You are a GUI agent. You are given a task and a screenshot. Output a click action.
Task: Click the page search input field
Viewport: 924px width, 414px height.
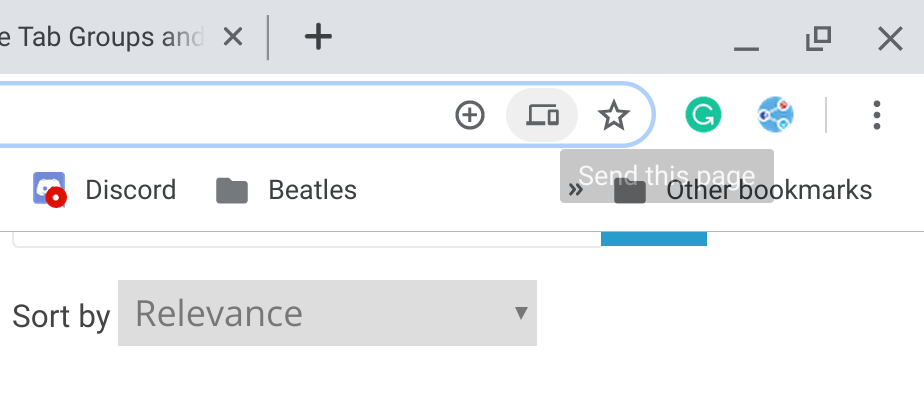pyautogui.click(x=306, y=239)
